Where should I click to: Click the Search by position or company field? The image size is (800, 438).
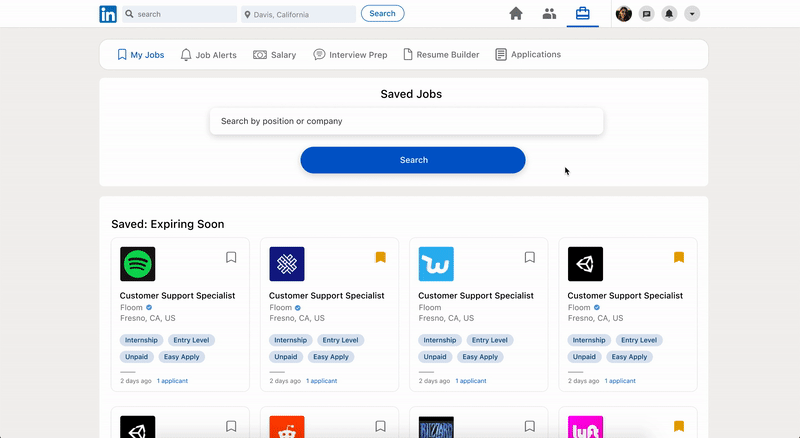[x=407, y=121]
